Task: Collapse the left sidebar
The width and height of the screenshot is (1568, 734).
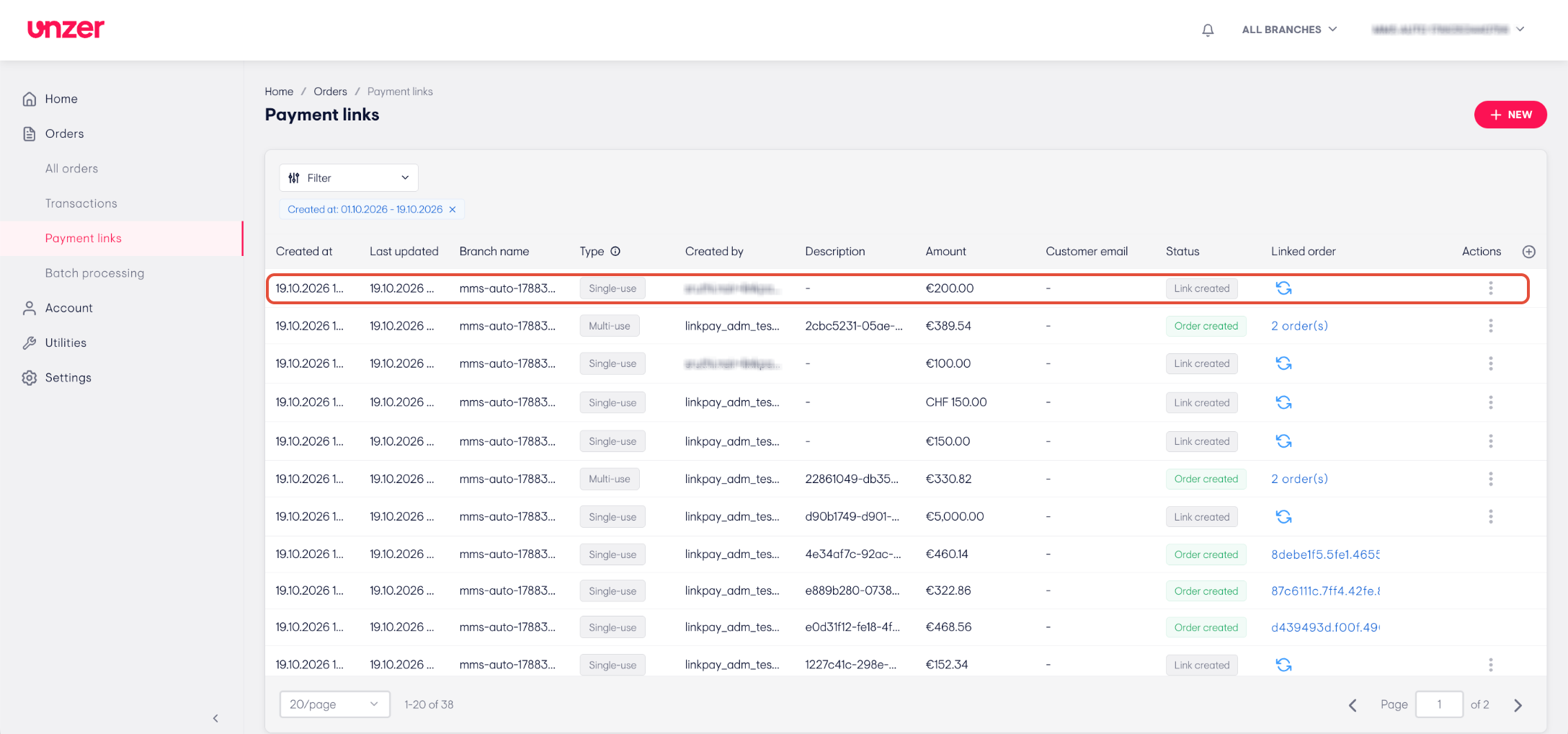Action: tap(215, 718)
